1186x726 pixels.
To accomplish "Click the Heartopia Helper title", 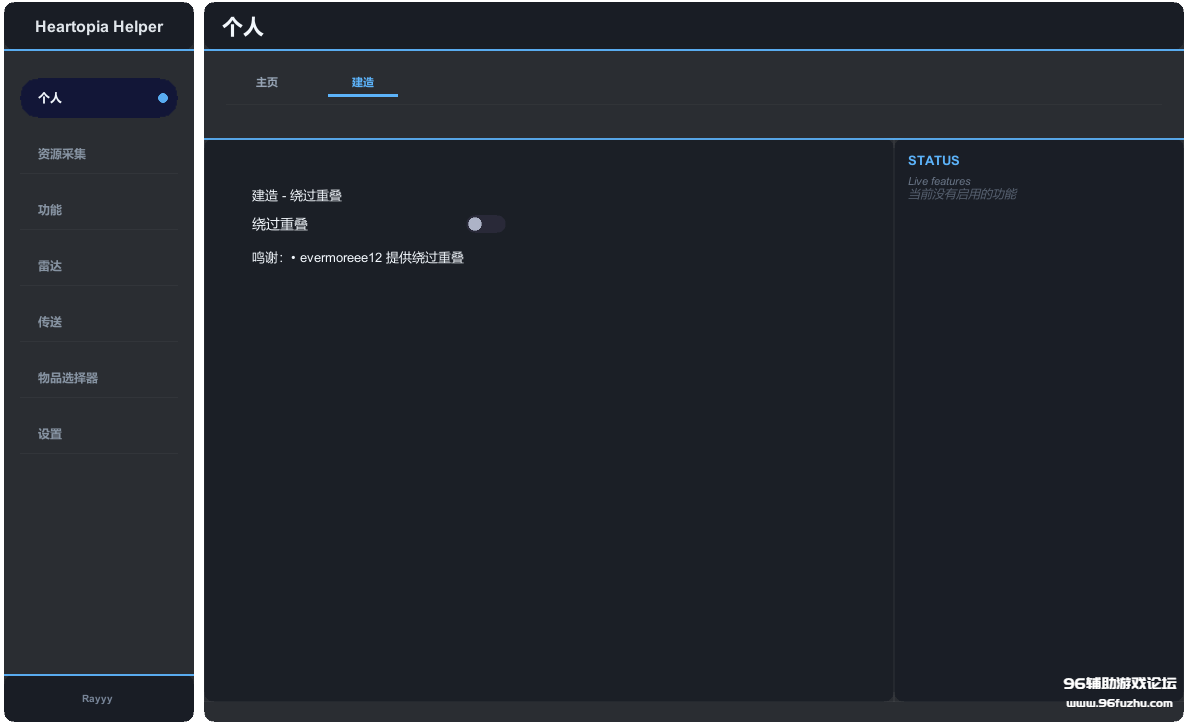I will click(99, 27).
